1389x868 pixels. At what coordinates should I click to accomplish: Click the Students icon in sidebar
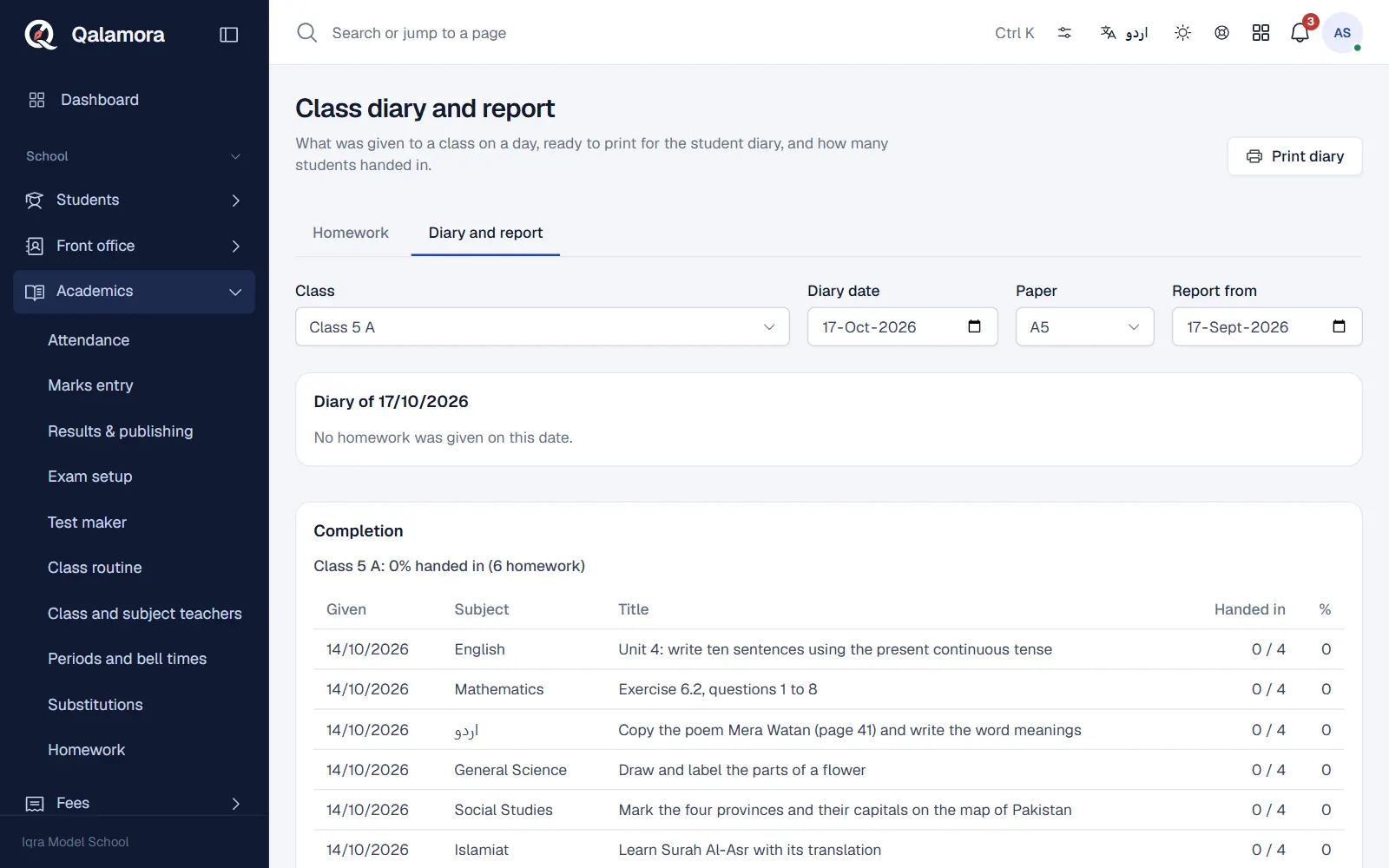pos(34,201)
